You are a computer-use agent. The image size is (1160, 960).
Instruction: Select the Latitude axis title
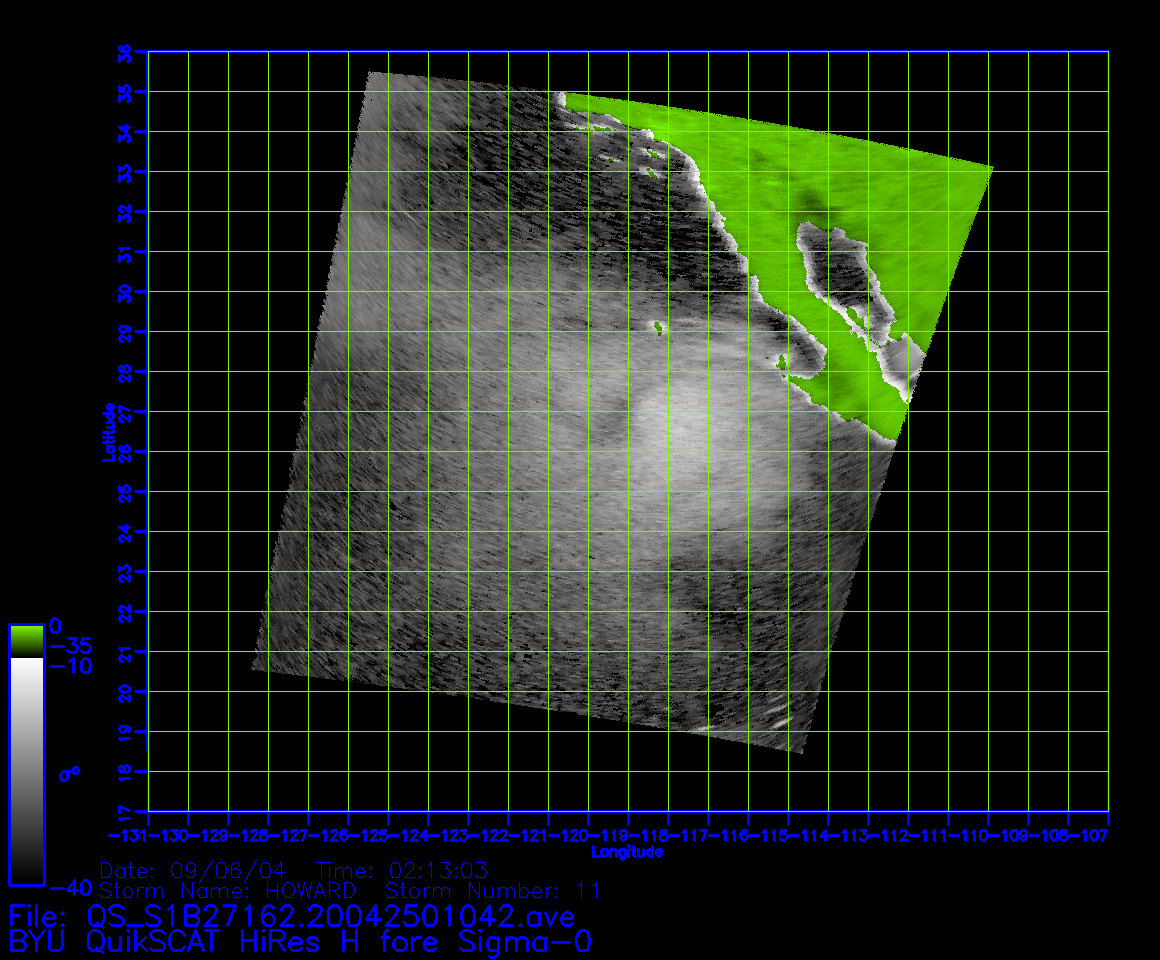point(108,432)
